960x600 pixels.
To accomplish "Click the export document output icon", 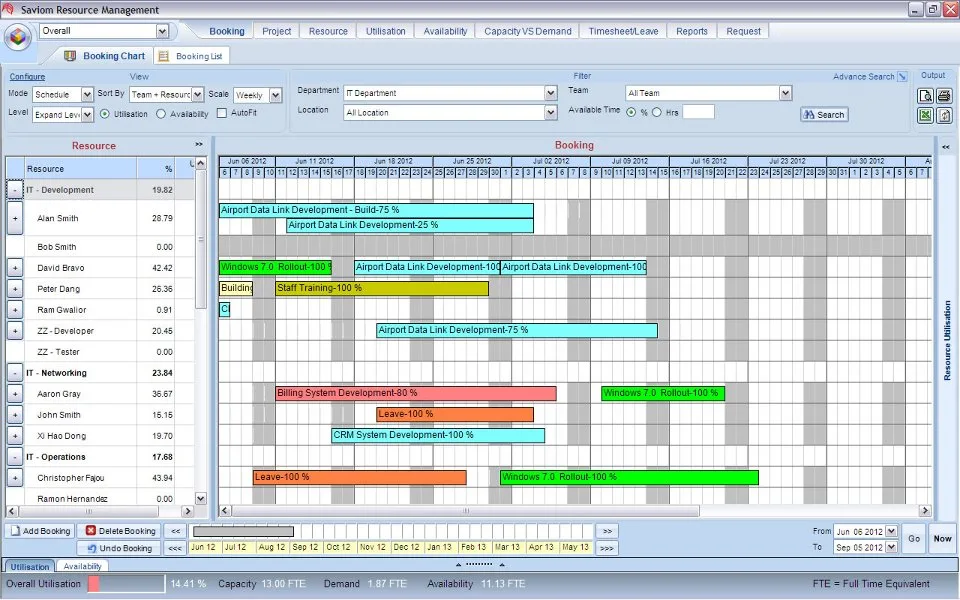I will pos(944,115).
